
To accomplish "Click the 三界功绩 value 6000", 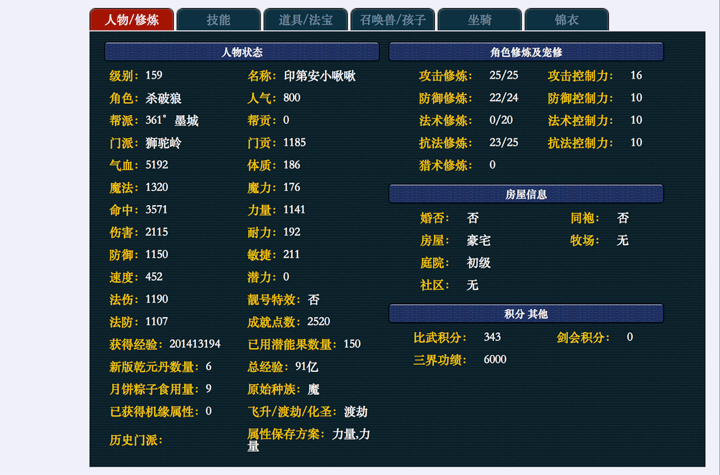I will pyautogui.click(x=495, y=360).
